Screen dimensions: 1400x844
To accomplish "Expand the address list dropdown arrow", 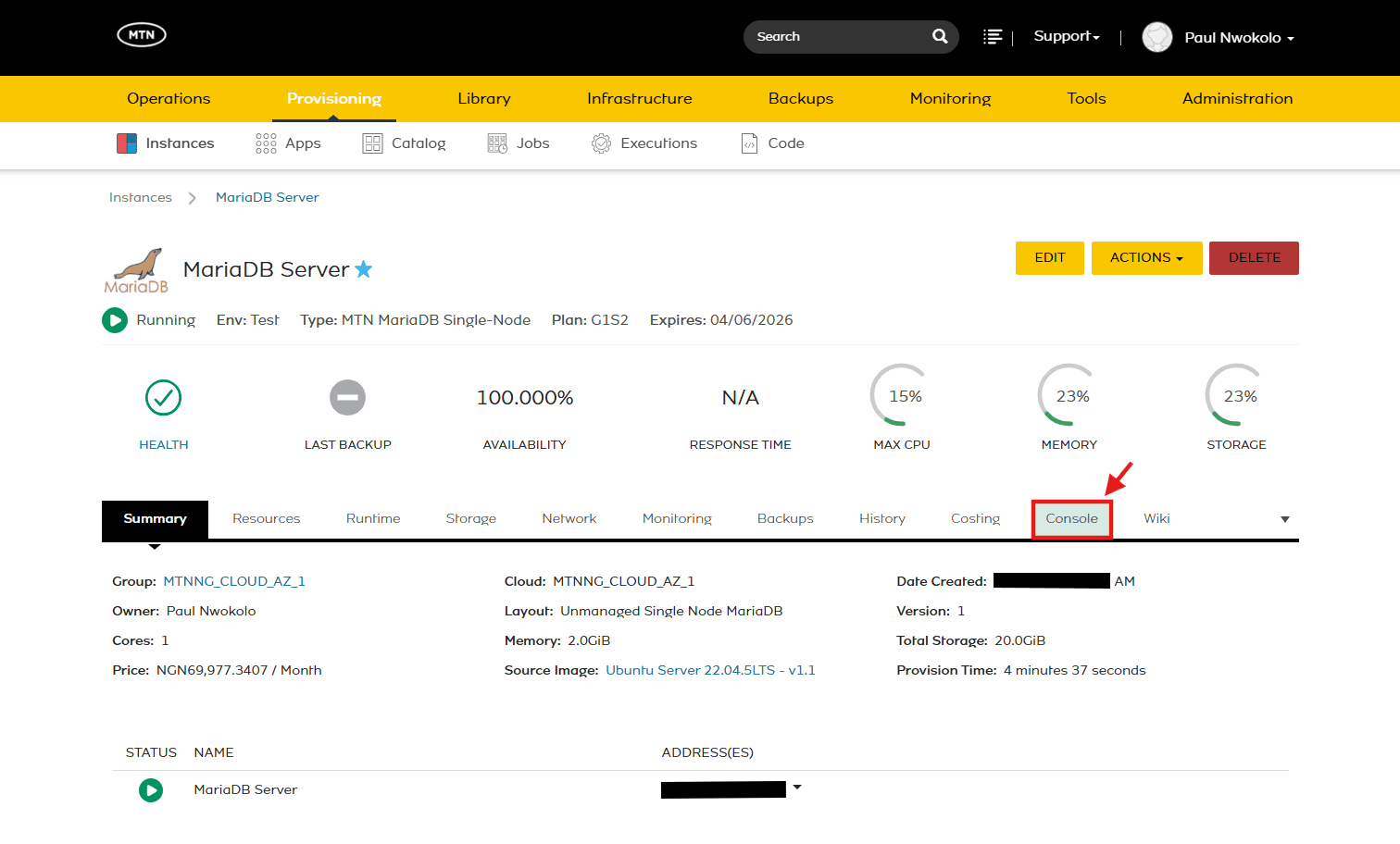I will click(x=797, y=788).
